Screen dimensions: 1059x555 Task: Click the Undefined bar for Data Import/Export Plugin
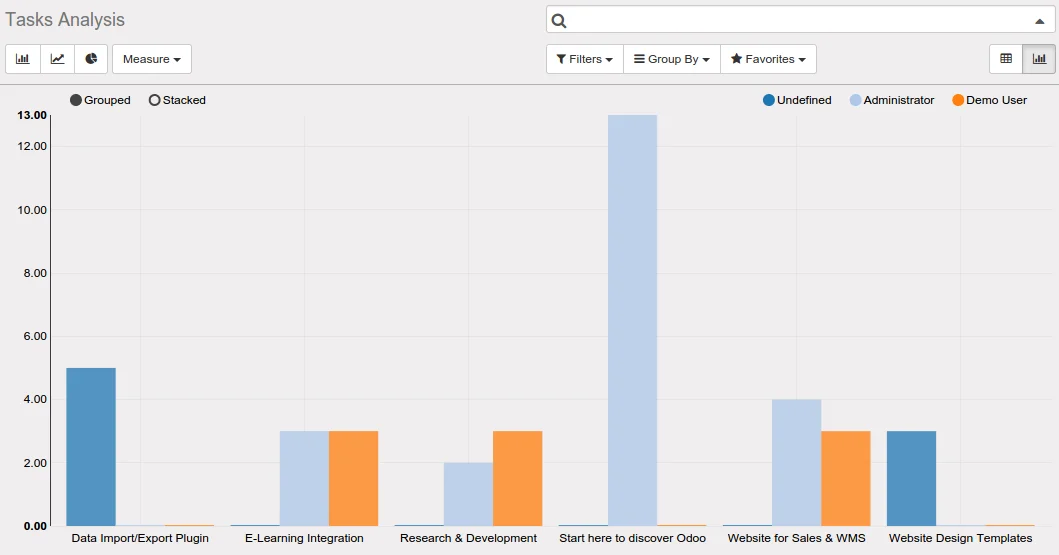tap(91, 447)
